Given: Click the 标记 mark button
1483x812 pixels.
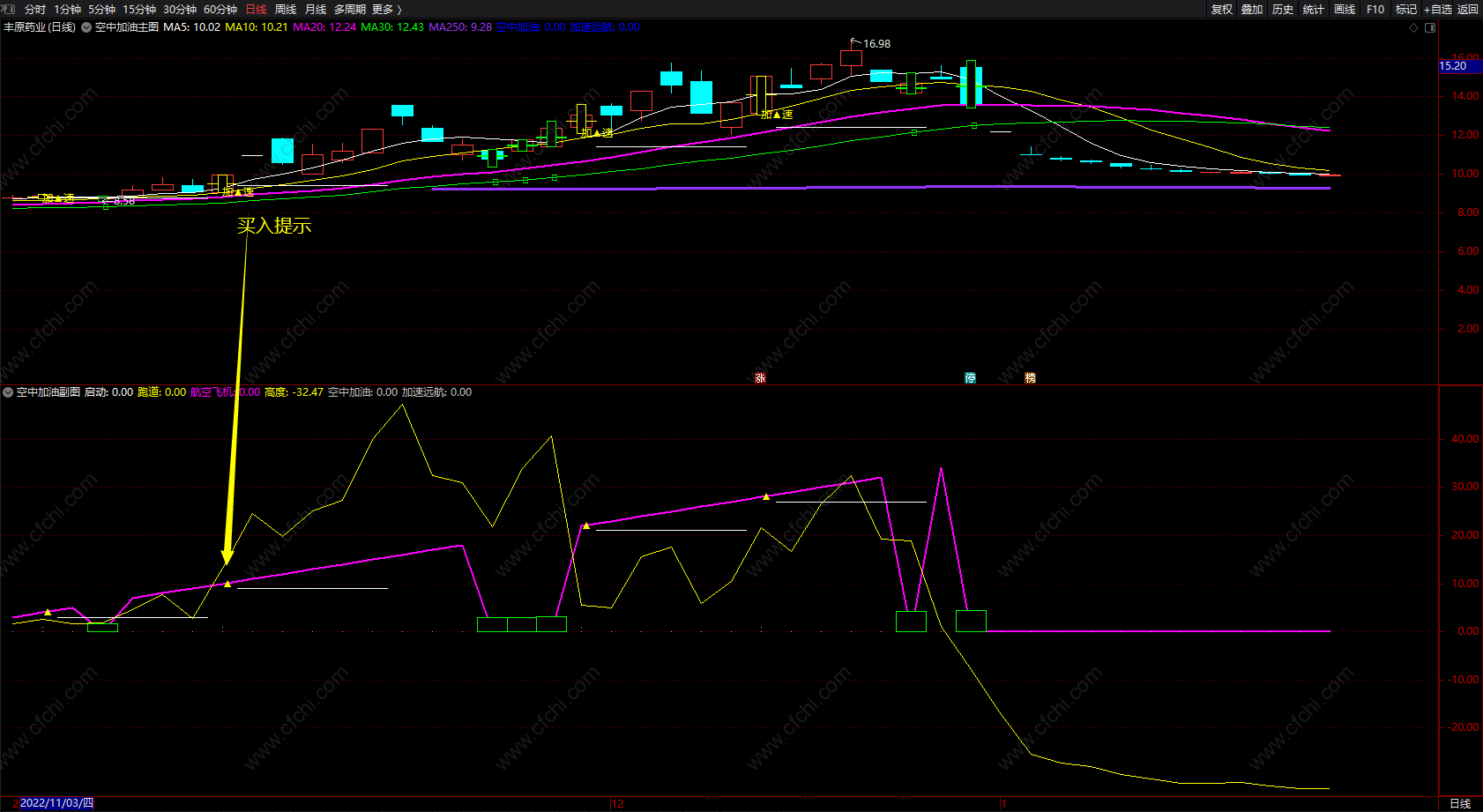Looking at the screenshot, I should [1406, 9].
